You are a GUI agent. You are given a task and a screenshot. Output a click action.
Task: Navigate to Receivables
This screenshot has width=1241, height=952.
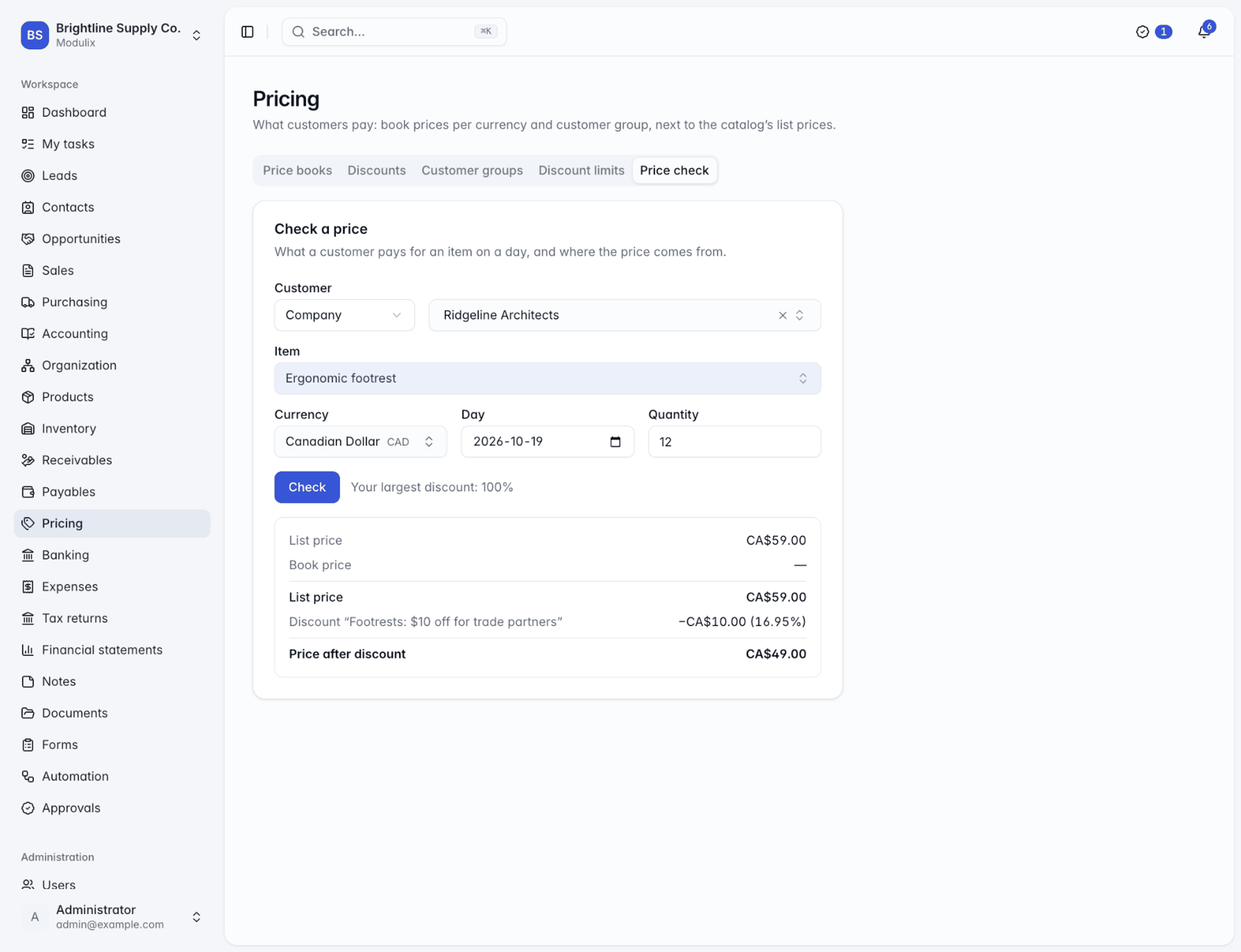[112, 460]
